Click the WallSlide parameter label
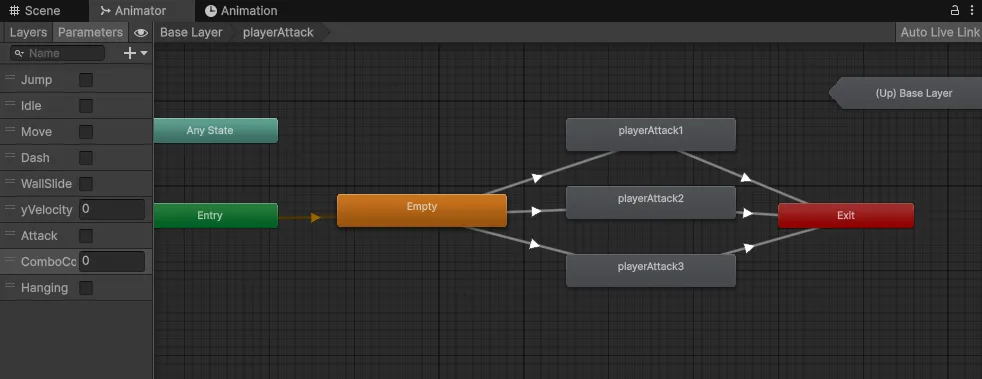The width and height of the screenshot is (982, 379). pyautogui.click(x=46, y=184)
